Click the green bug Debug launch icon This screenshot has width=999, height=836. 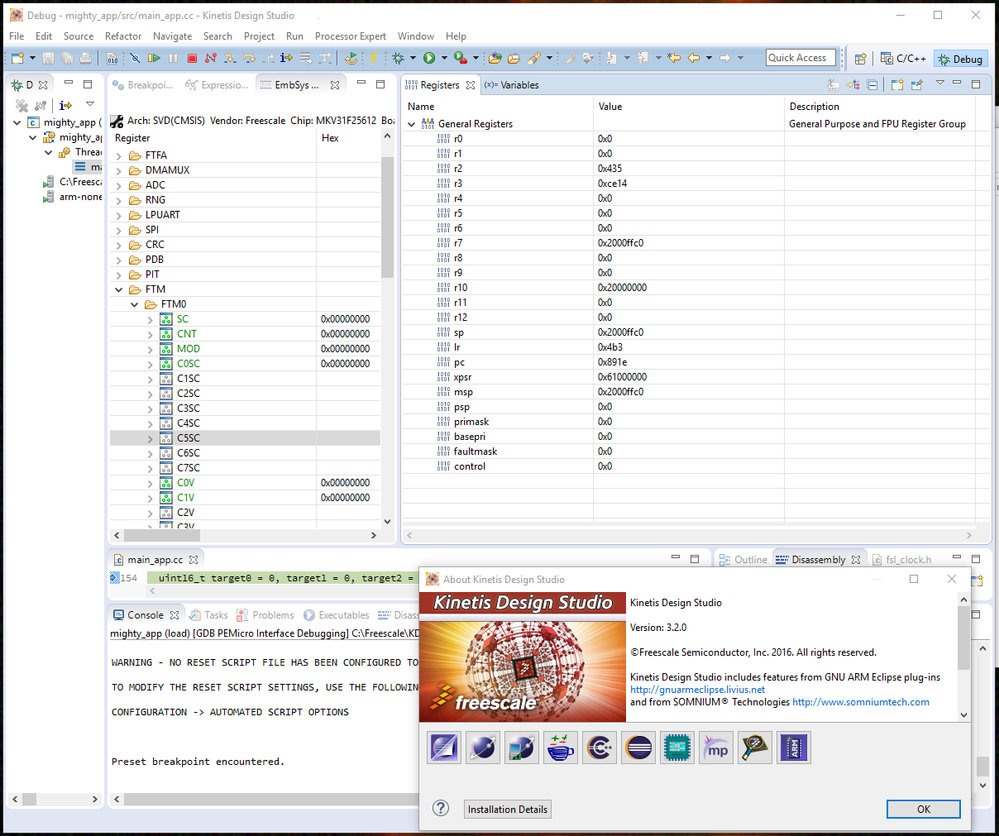pyautogui.click(x=398, y=58)
